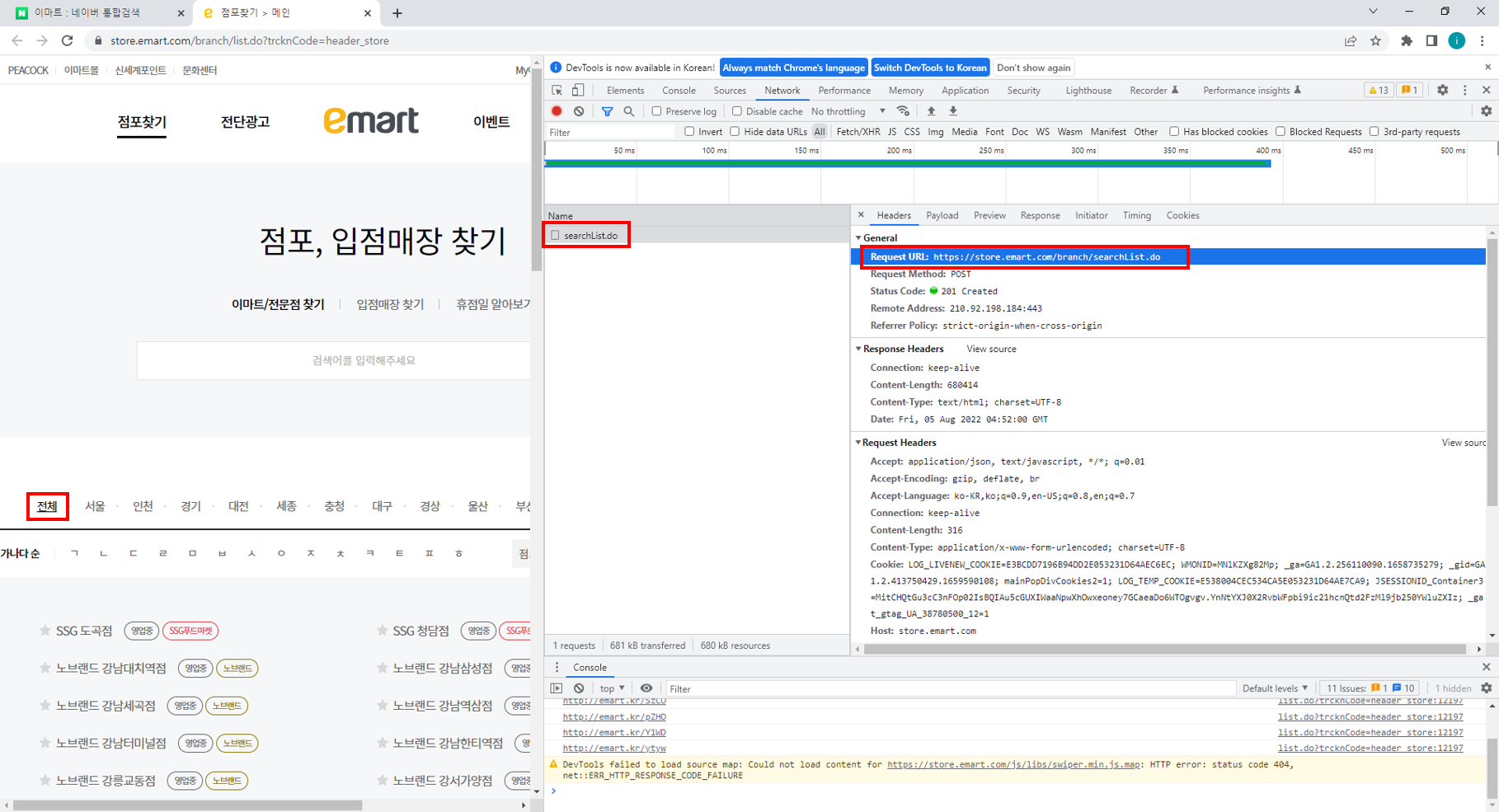Check Blocked Requests checkbox
The height and width of the screenshot is (812, 1499).
(x=1280, y=132)
